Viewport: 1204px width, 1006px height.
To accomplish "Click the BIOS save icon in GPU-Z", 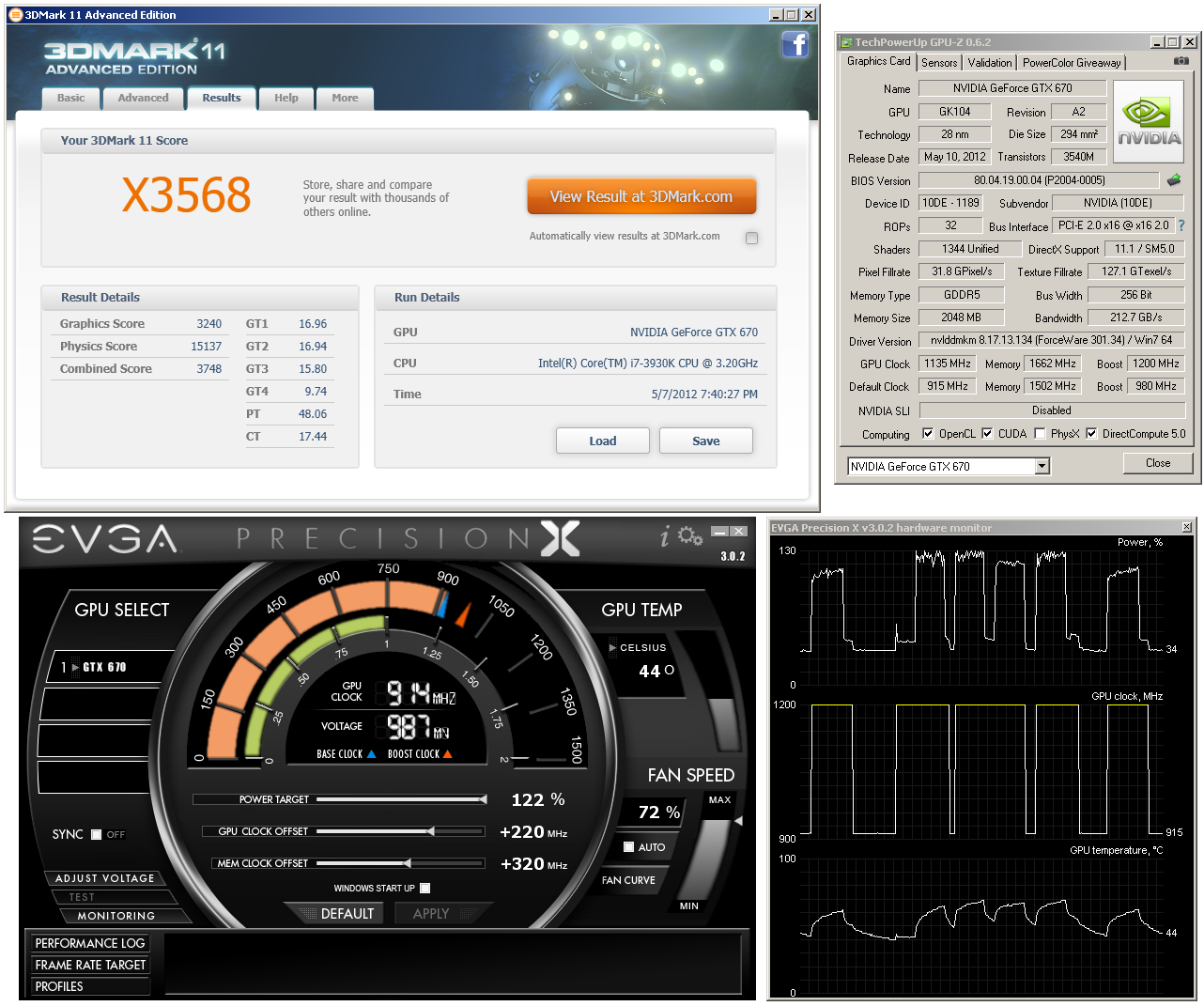I will pos(1174,179).
